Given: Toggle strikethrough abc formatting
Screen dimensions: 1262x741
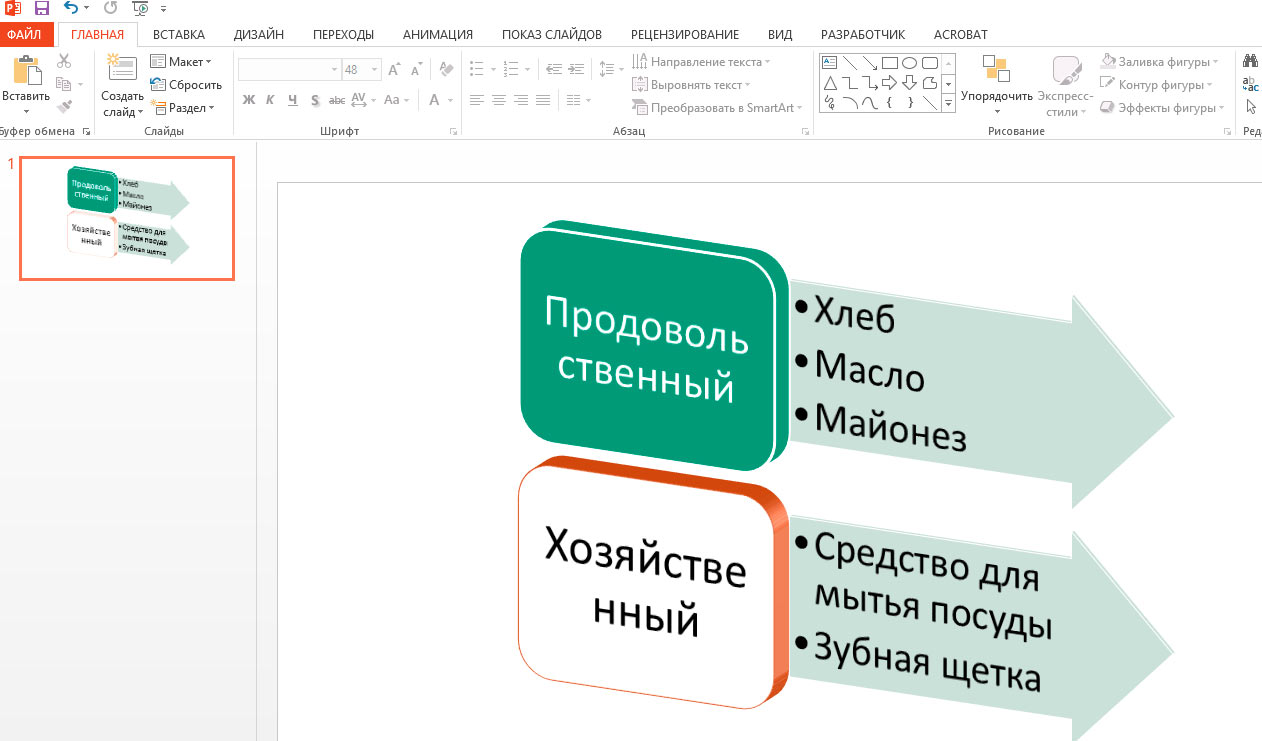Looking at the screenshot, I should (337, 100).
